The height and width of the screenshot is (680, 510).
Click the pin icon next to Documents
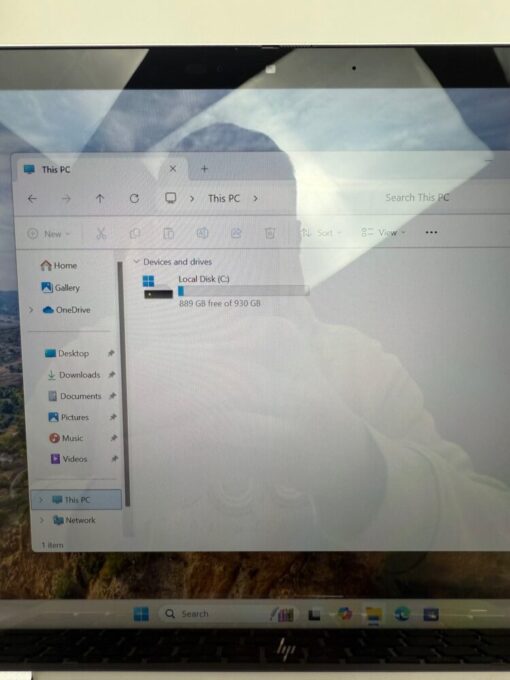112,396
